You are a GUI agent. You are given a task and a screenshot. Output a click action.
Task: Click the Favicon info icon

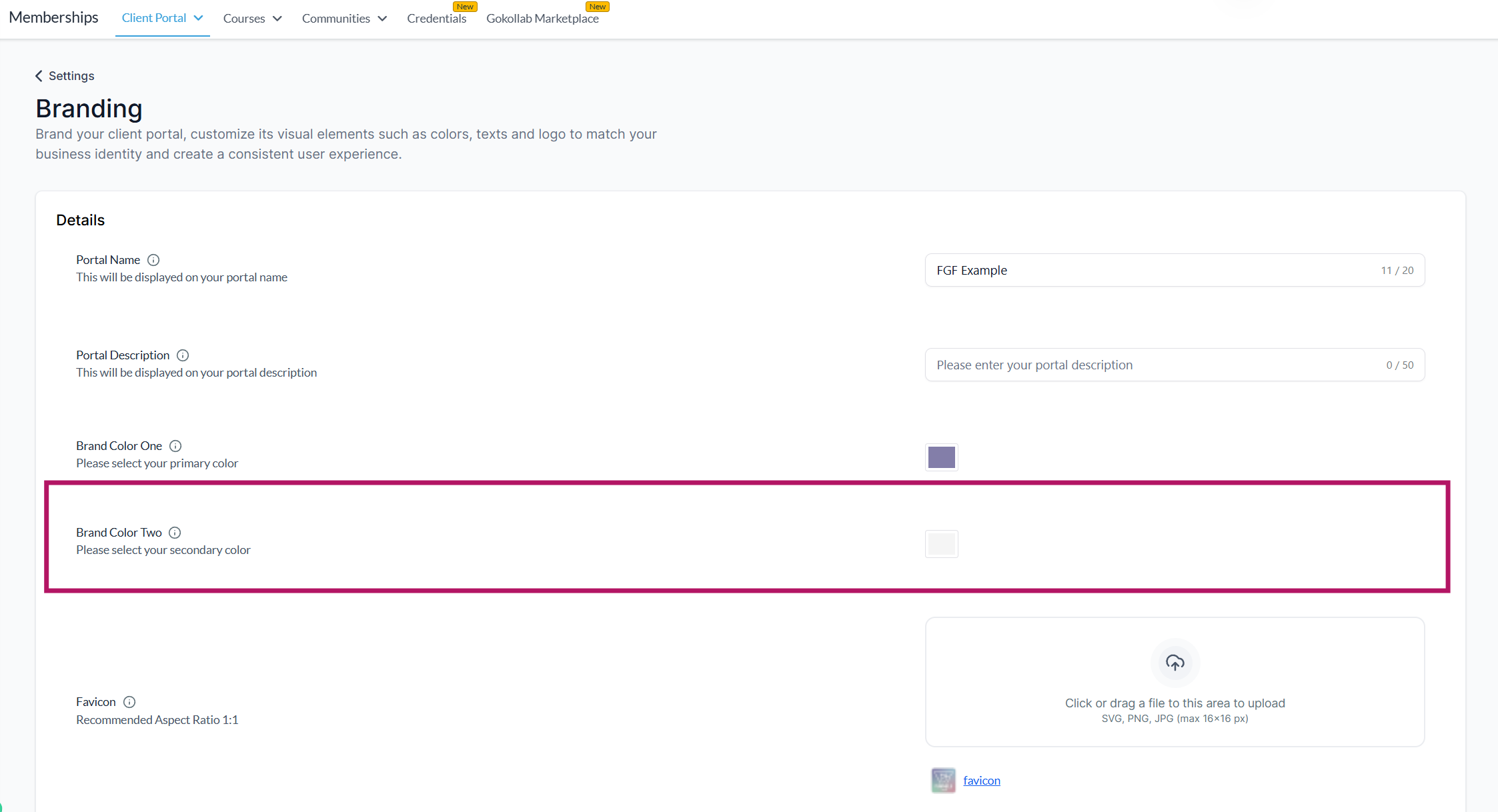tap(129, 702)
